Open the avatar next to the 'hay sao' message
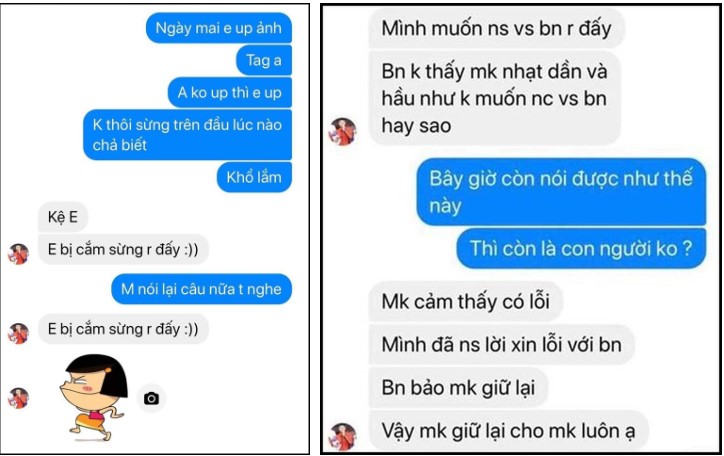This screenshot has height=456, width=724. [x=342, y=132]
